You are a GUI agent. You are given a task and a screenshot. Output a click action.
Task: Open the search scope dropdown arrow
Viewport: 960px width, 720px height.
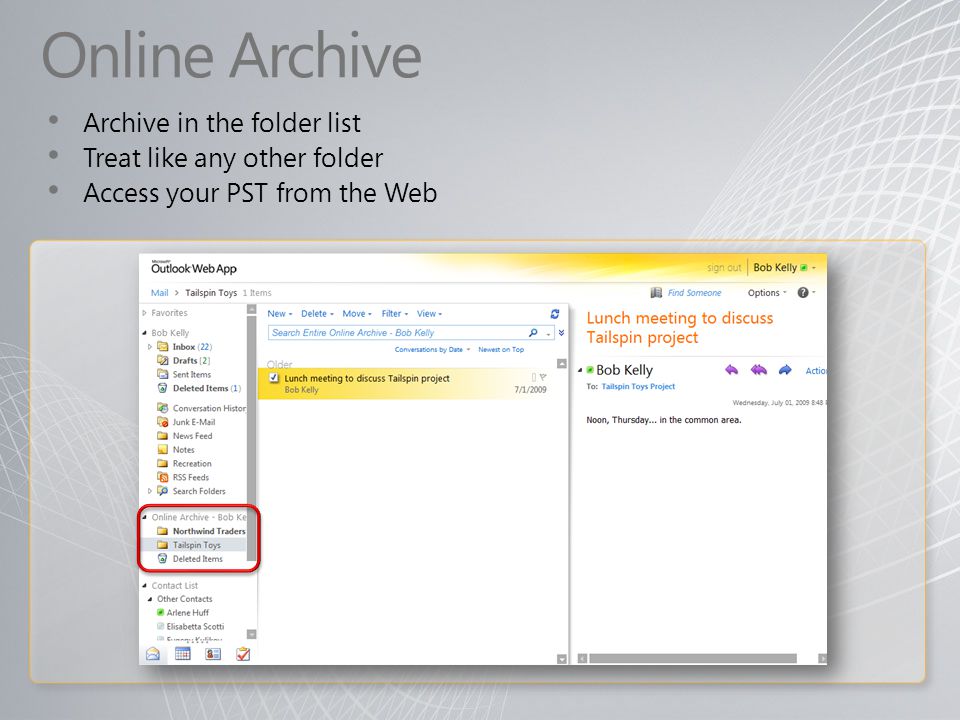(x=548, y=334)
